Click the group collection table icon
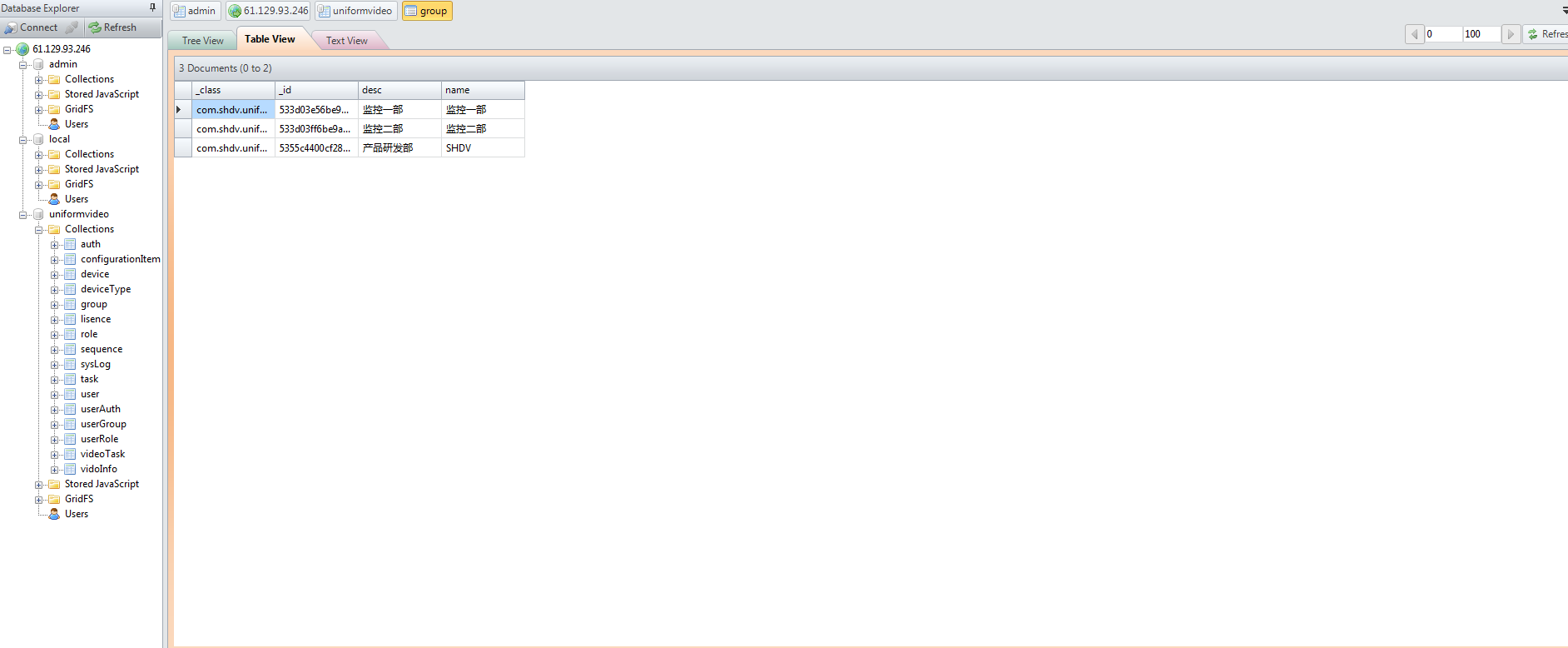 coord(70,304)
